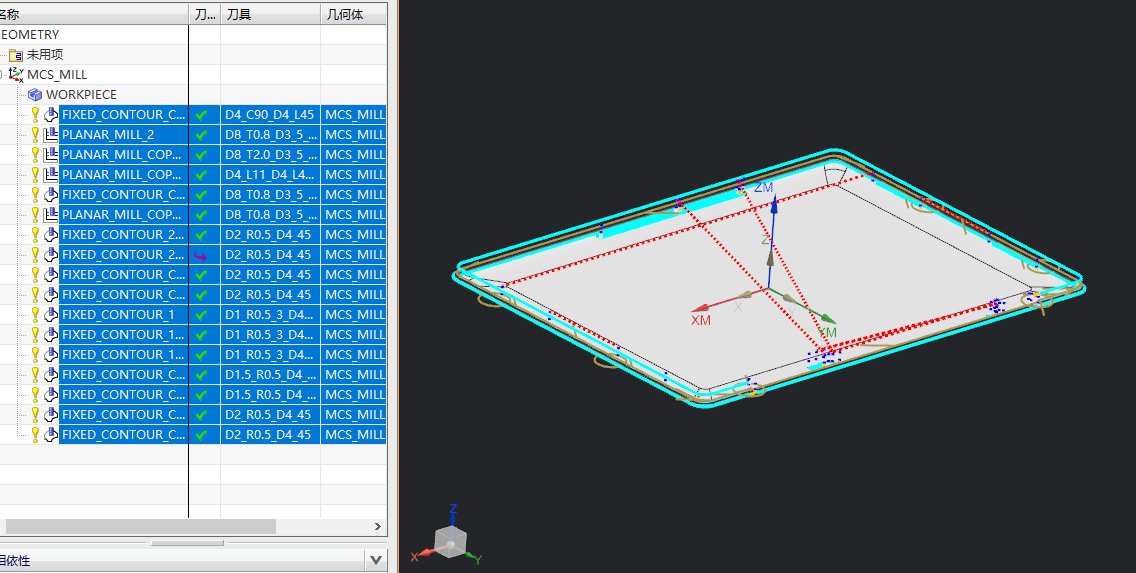The height and width of the screenshot is (573, 1136).
Task: Select the PLANAR_MILL_COP operation using tool D4_L11_D4_L4
Action: coord(122,175)
